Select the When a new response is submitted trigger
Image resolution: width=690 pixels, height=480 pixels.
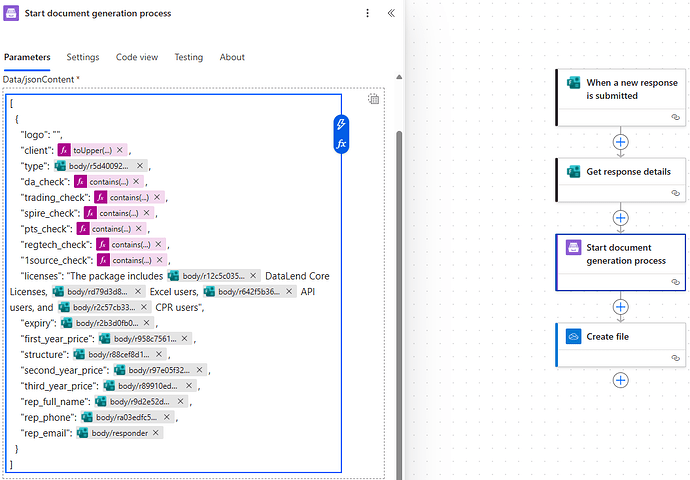click(620, 90)
